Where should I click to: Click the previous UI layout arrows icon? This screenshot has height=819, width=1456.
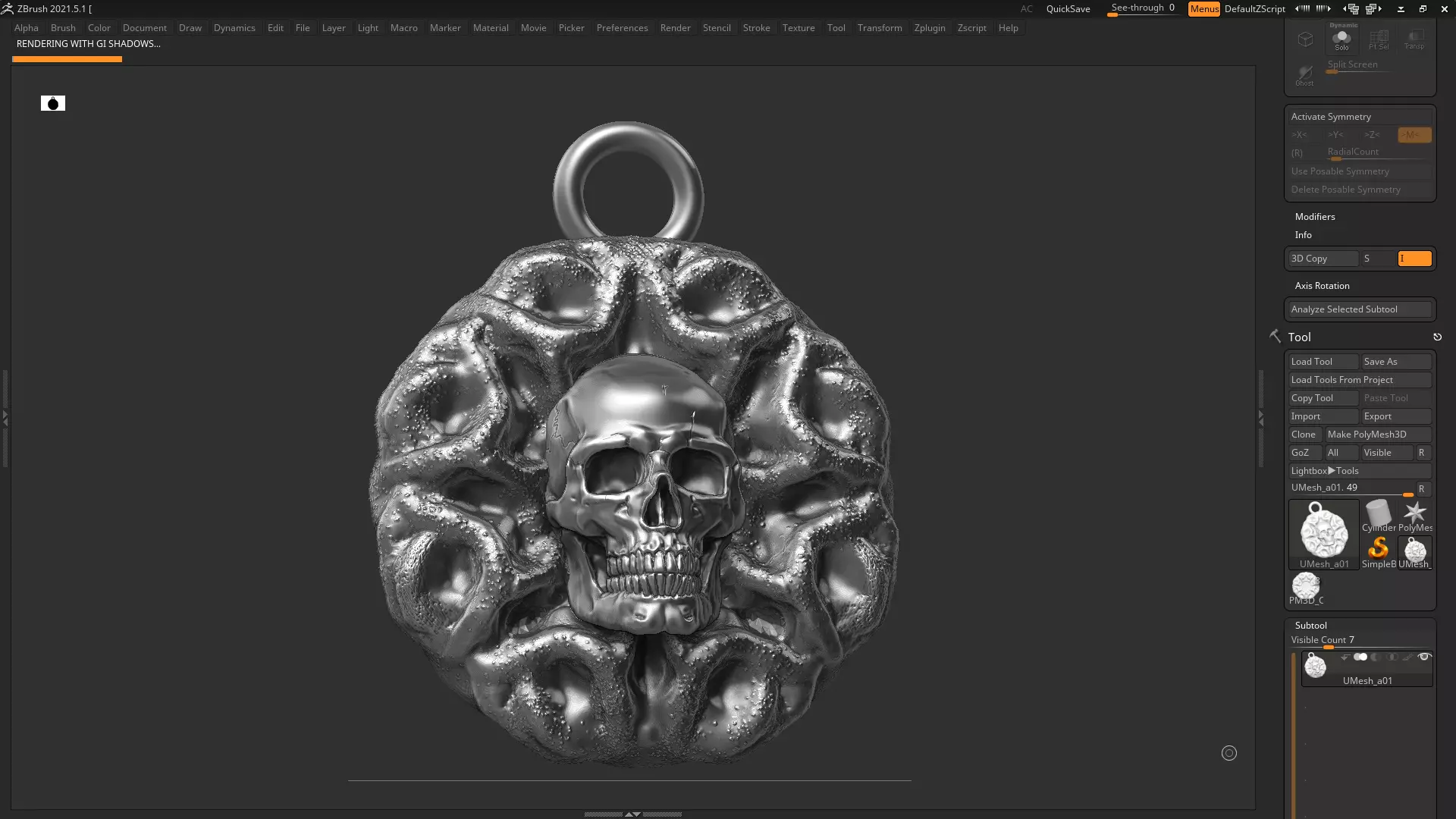click(x=1302, y=8)
